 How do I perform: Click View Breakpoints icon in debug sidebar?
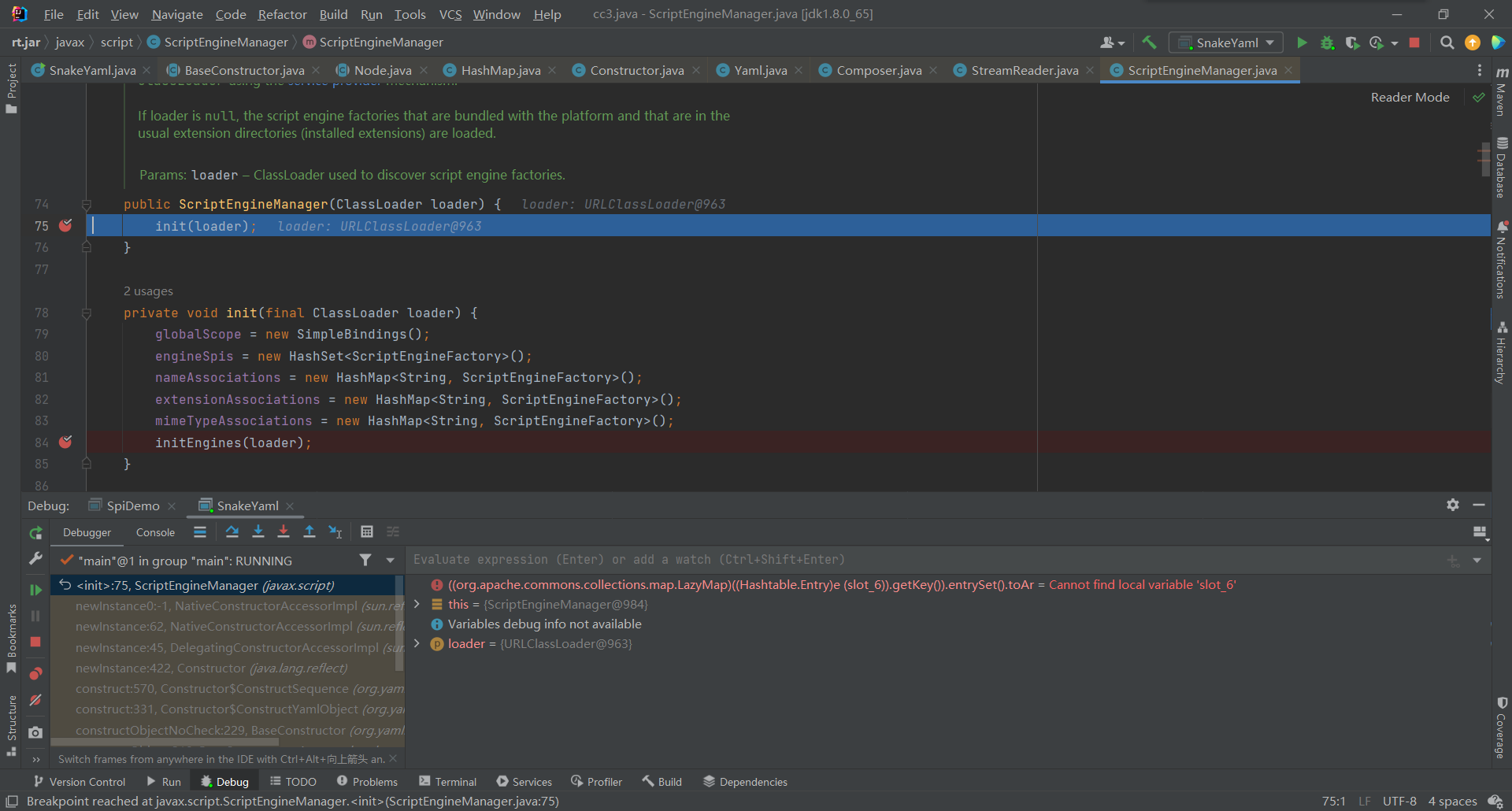35,674
